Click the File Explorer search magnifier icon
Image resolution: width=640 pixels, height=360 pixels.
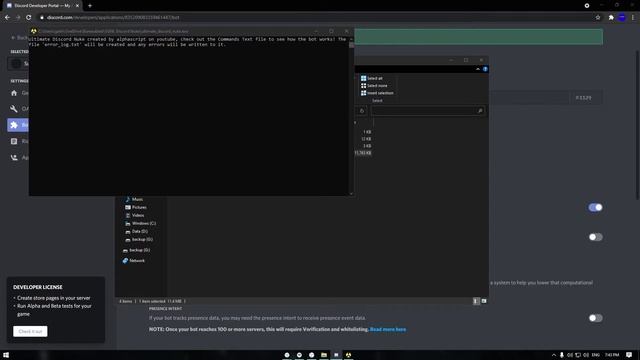[480, 111]
